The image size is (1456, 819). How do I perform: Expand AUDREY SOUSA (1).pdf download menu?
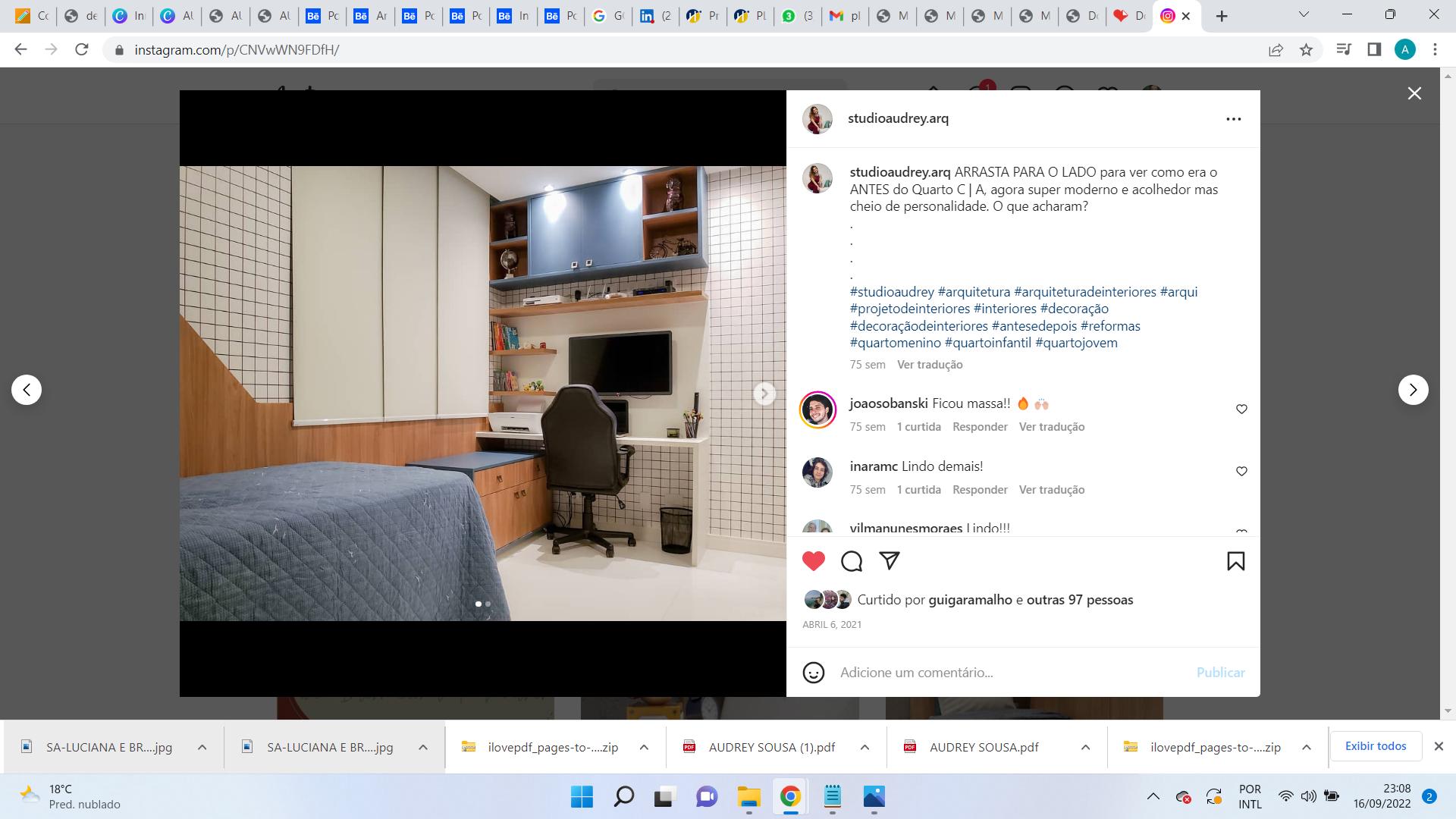coord(864,747)
